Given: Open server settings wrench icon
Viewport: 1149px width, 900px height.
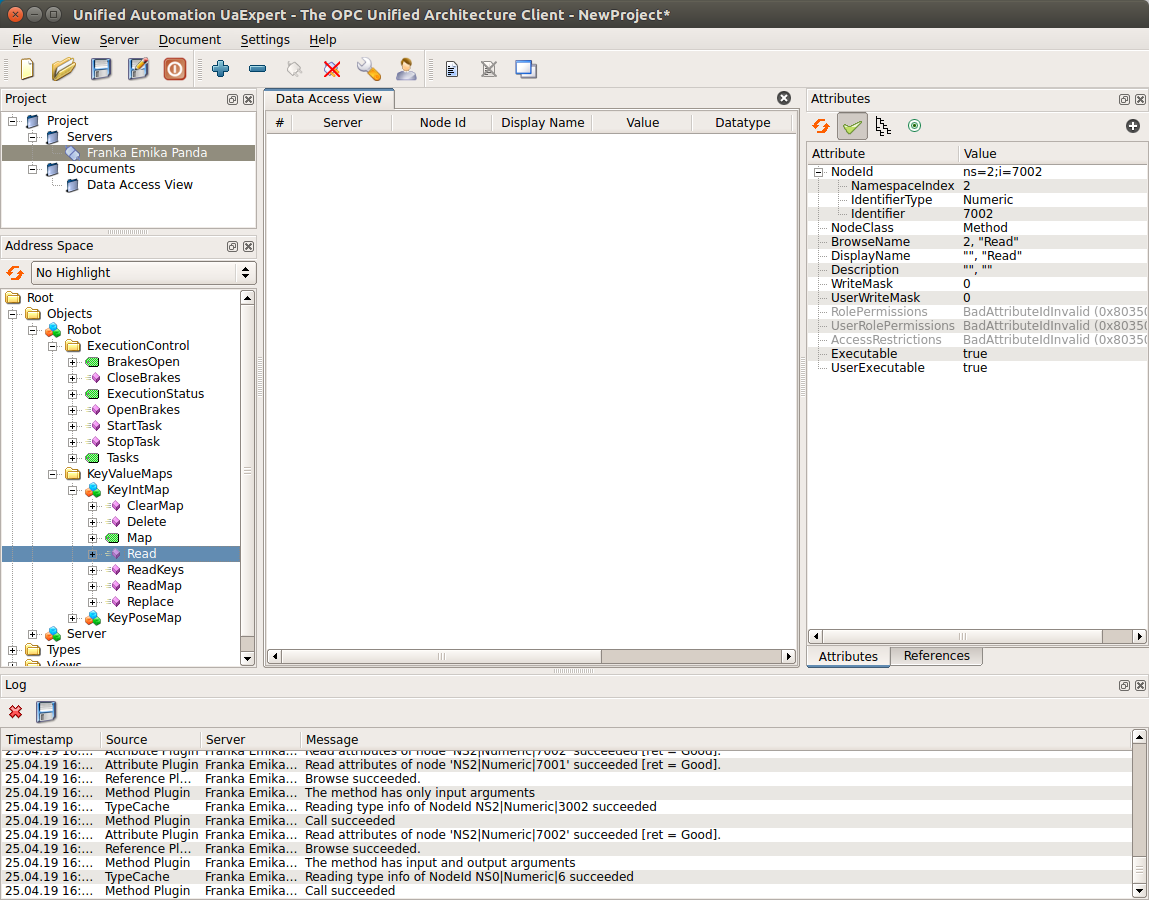Looking at the screenshot, I should [368, 69].
